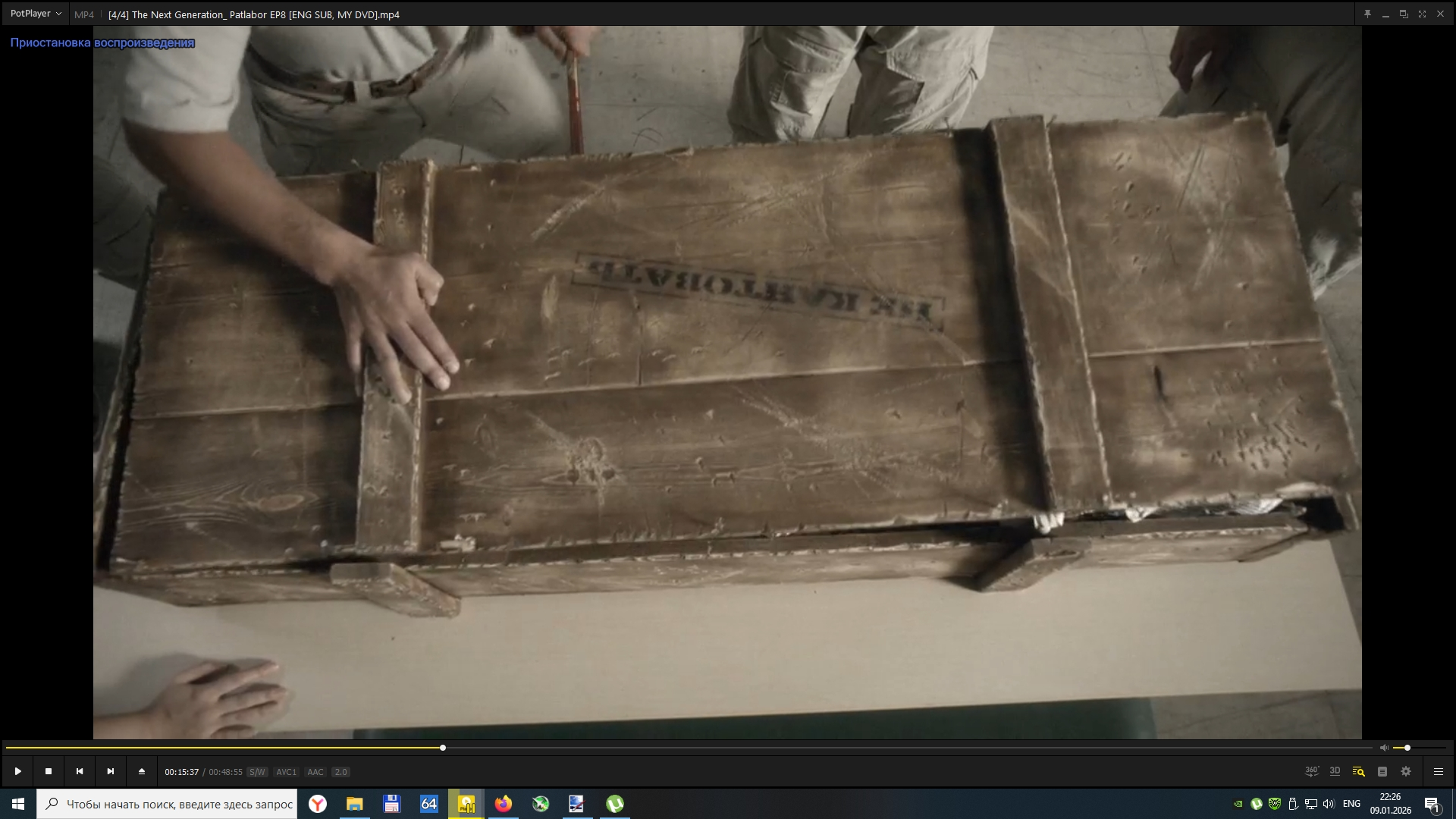
Task: Open the clock and calendar flyout
Action: coord(1391,804)
